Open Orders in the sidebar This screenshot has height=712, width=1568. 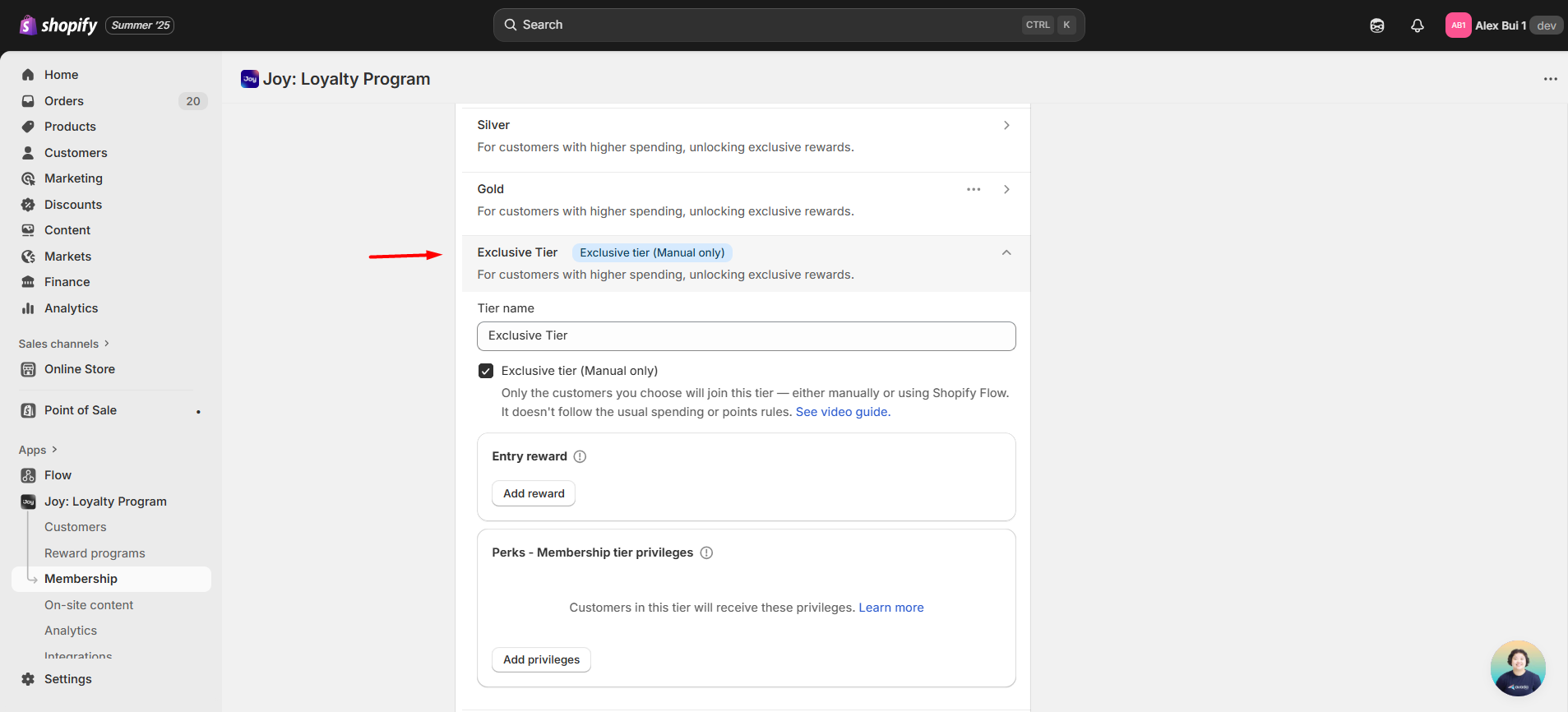click(64, 101)
